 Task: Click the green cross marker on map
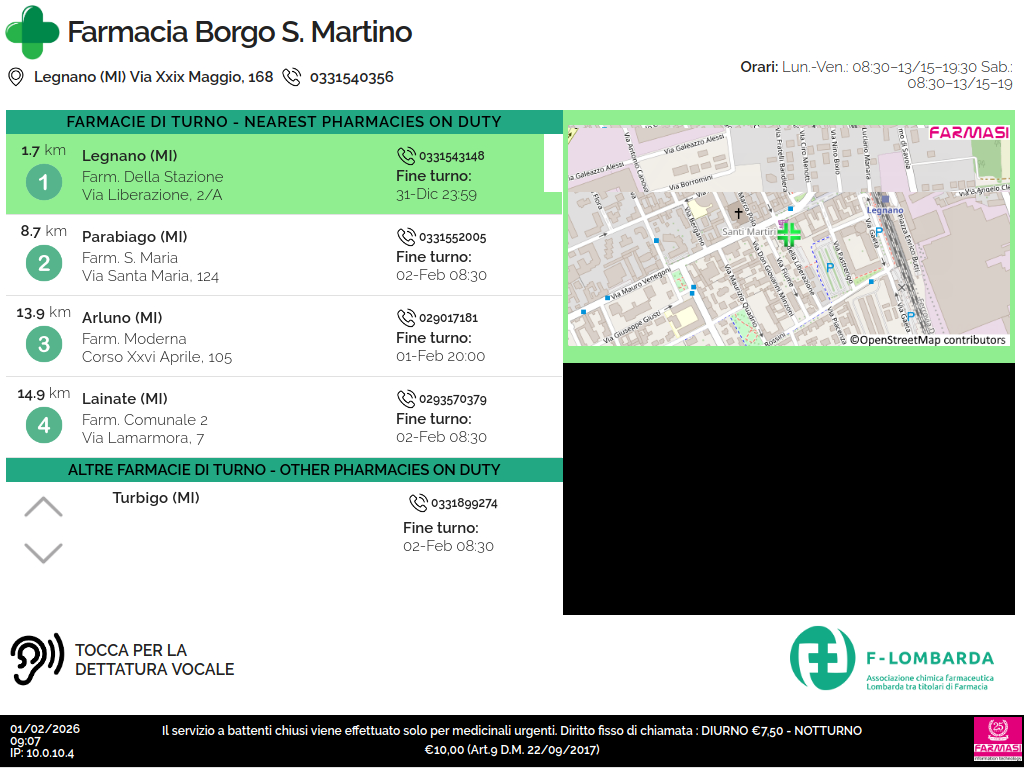tap(789, 235)
